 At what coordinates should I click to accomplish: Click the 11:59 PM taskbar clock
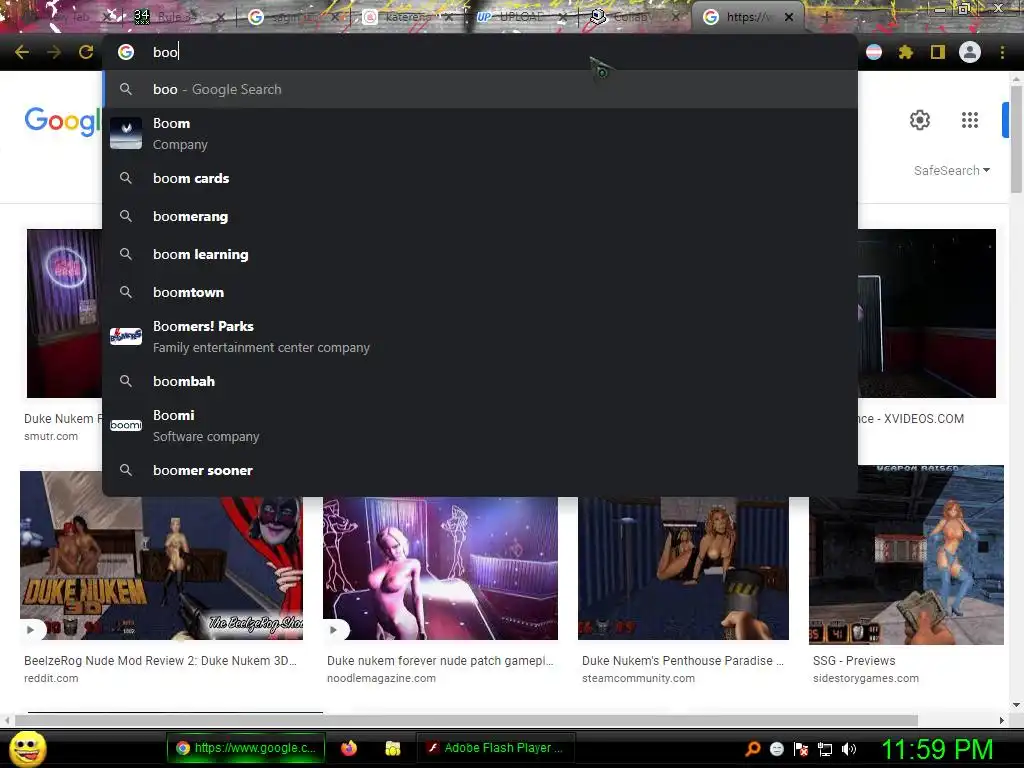[x=937, y=748]
